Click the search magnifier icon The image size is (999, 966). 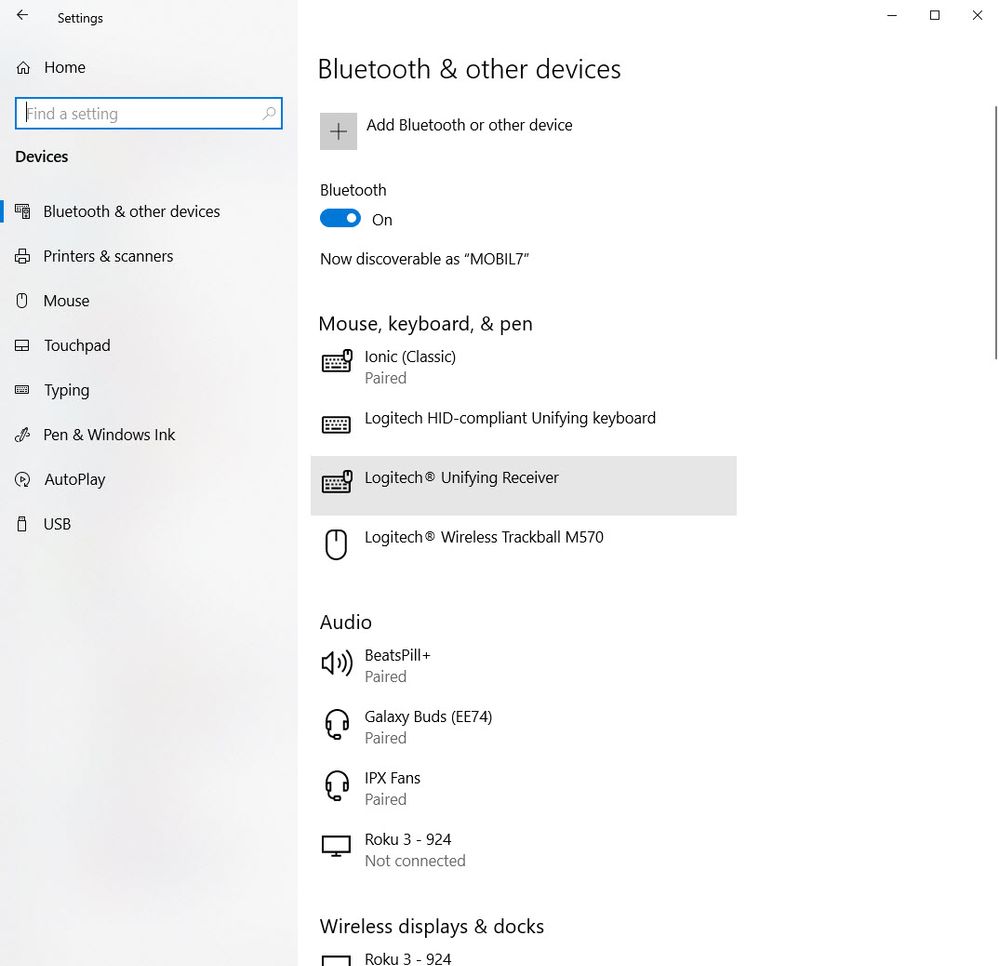[270, 113]
